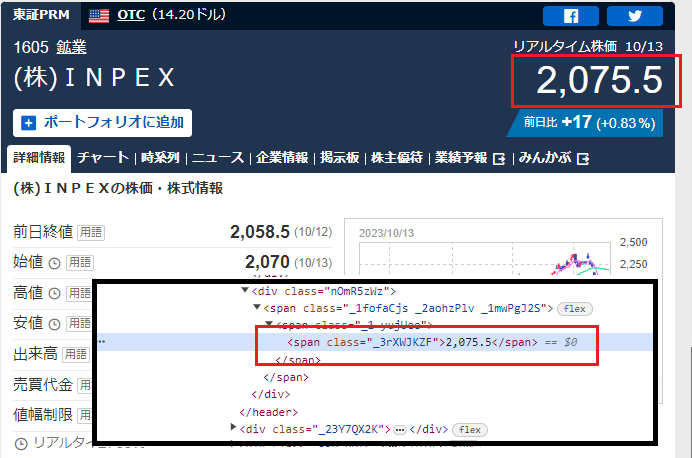Viewport: 692px width, 458px height.
Task: Click the 1605 鉱業 code label
Action: click(50, 47)
